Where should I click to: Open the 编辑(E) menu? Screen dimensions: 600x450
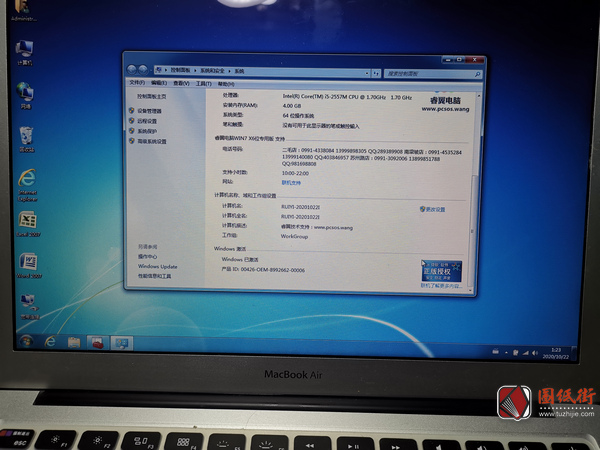coord(159,83)
